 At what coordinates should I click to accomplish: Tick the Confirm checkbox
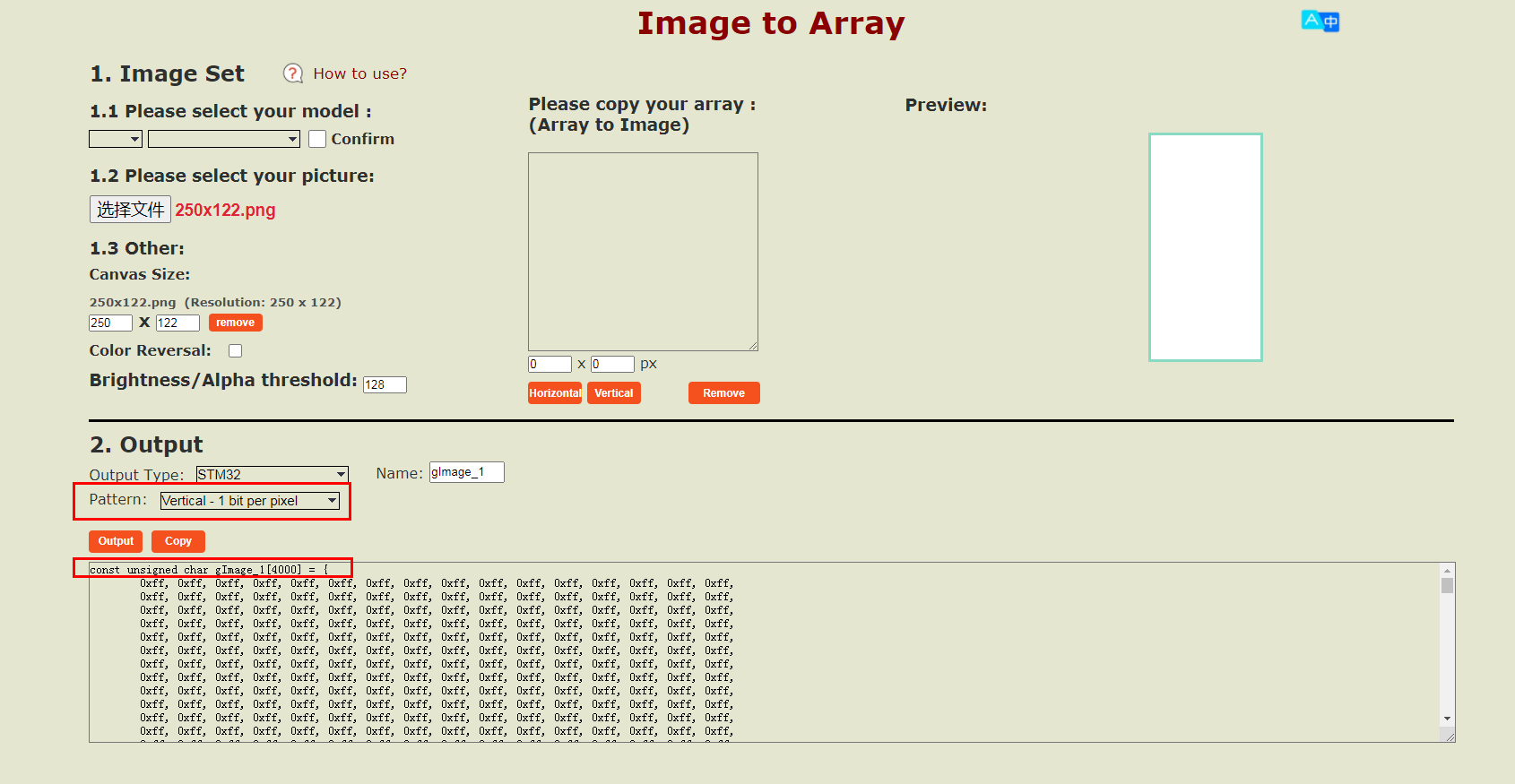(317, 139)
